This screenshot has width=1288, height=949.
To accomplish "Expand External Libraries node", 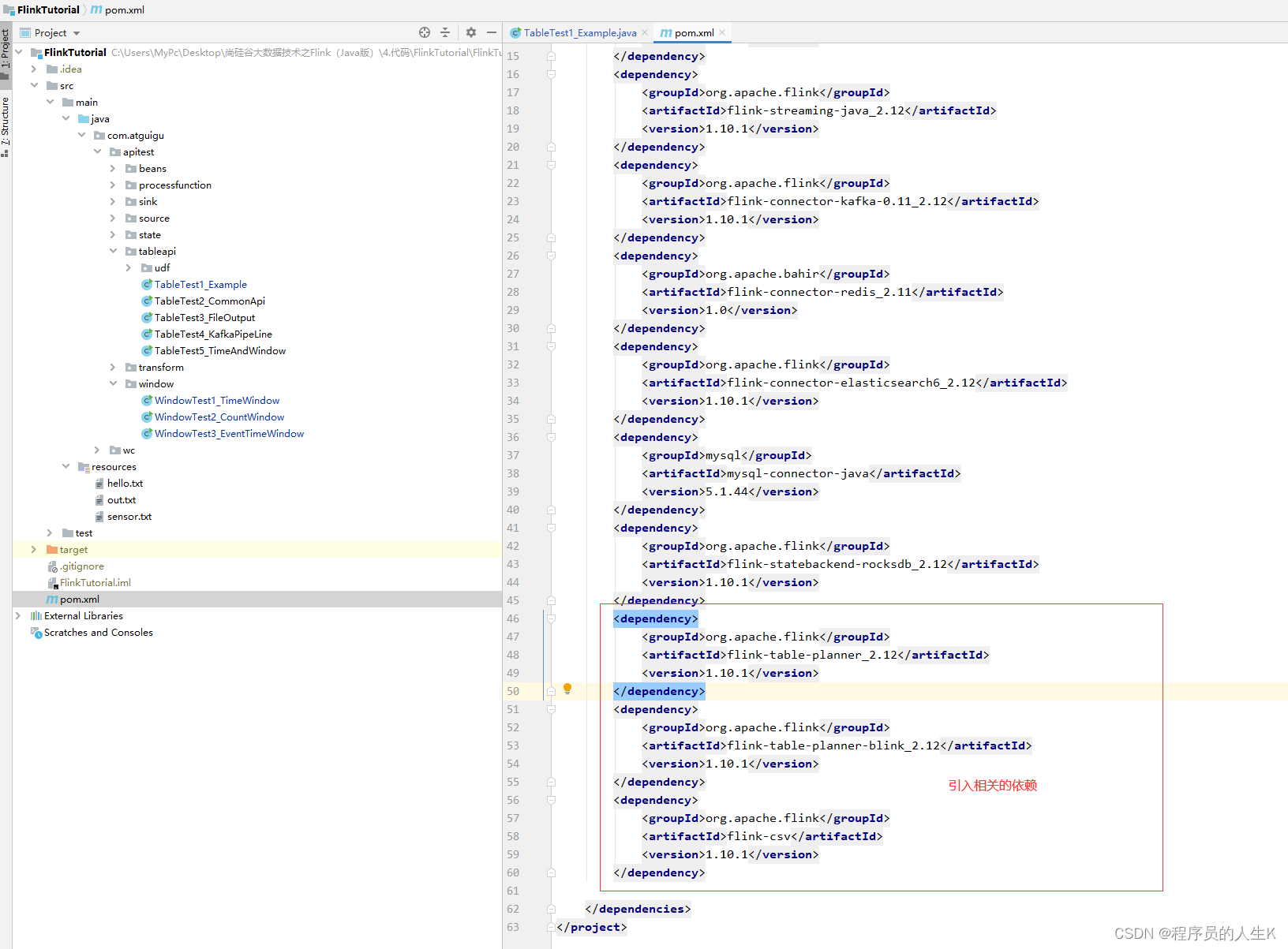I will (18, 615).
